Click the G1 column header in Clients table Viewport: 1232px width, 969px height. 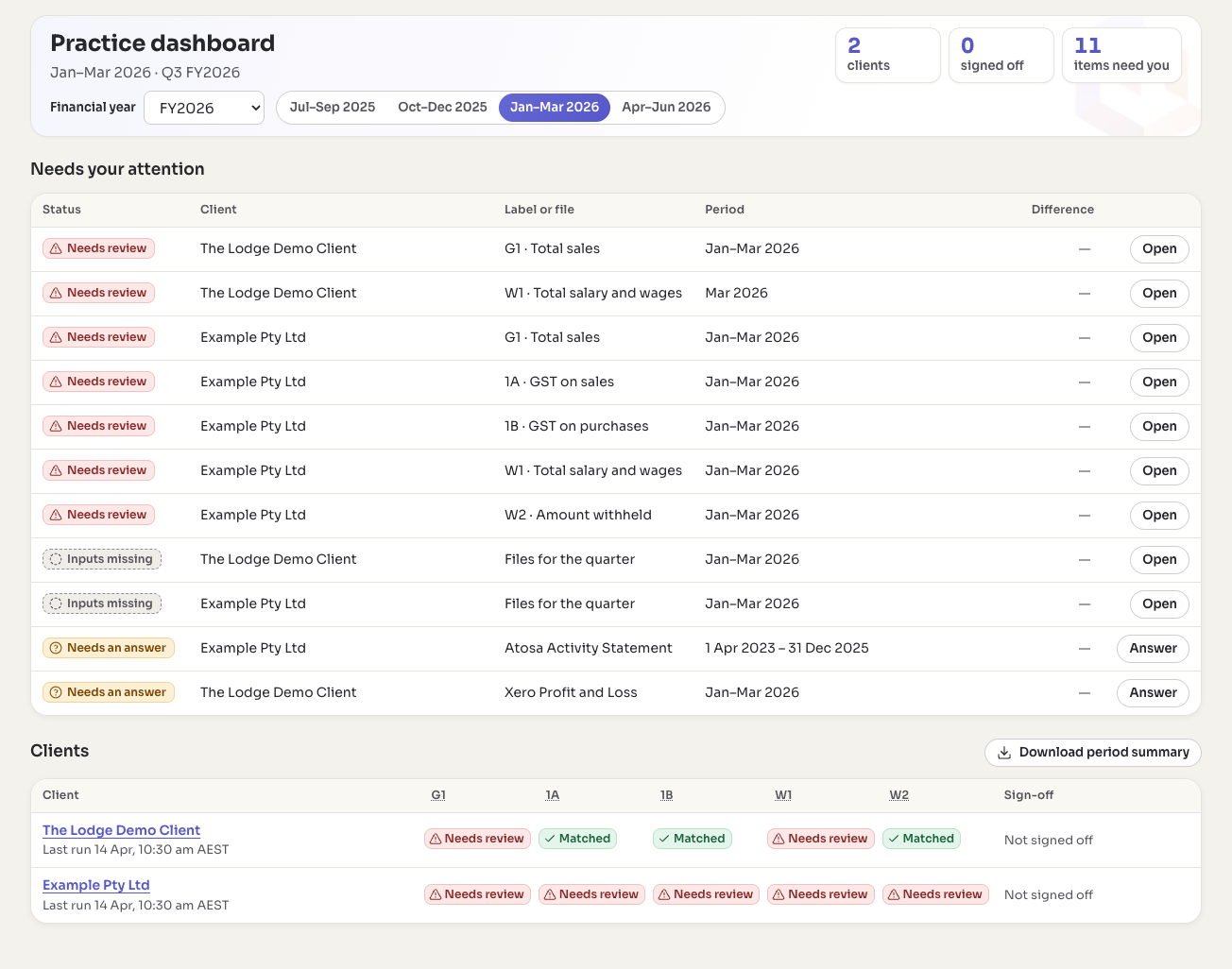click(438, 795)
